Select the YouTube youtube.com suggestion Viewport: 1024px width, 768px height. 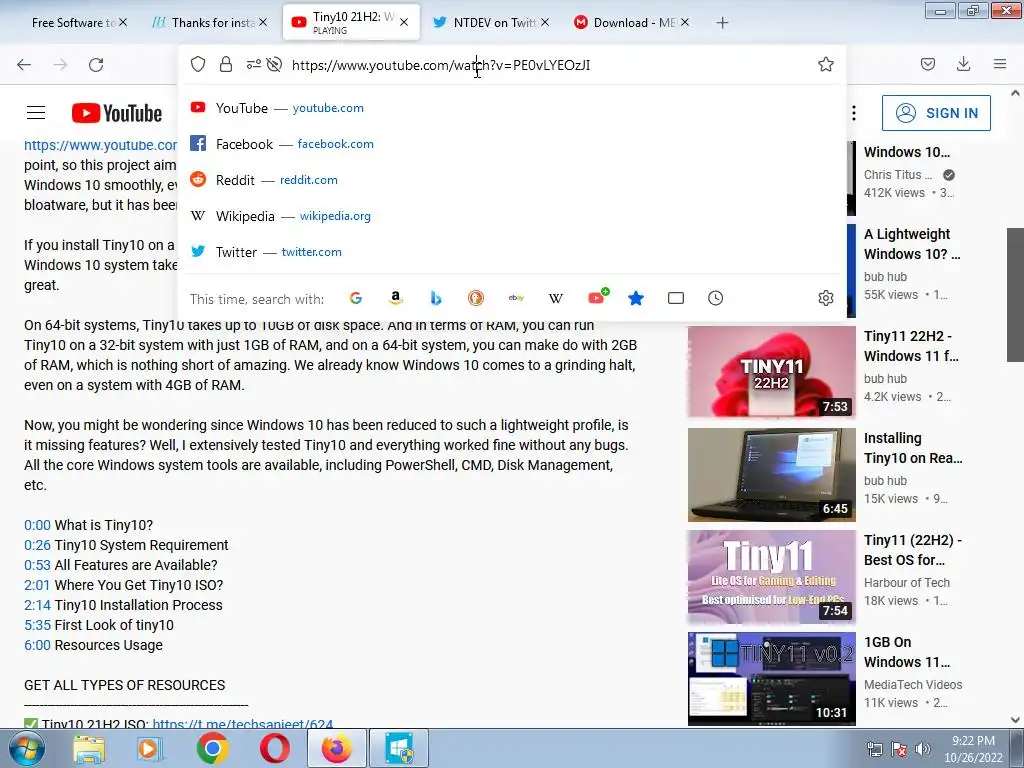[512, 108]
